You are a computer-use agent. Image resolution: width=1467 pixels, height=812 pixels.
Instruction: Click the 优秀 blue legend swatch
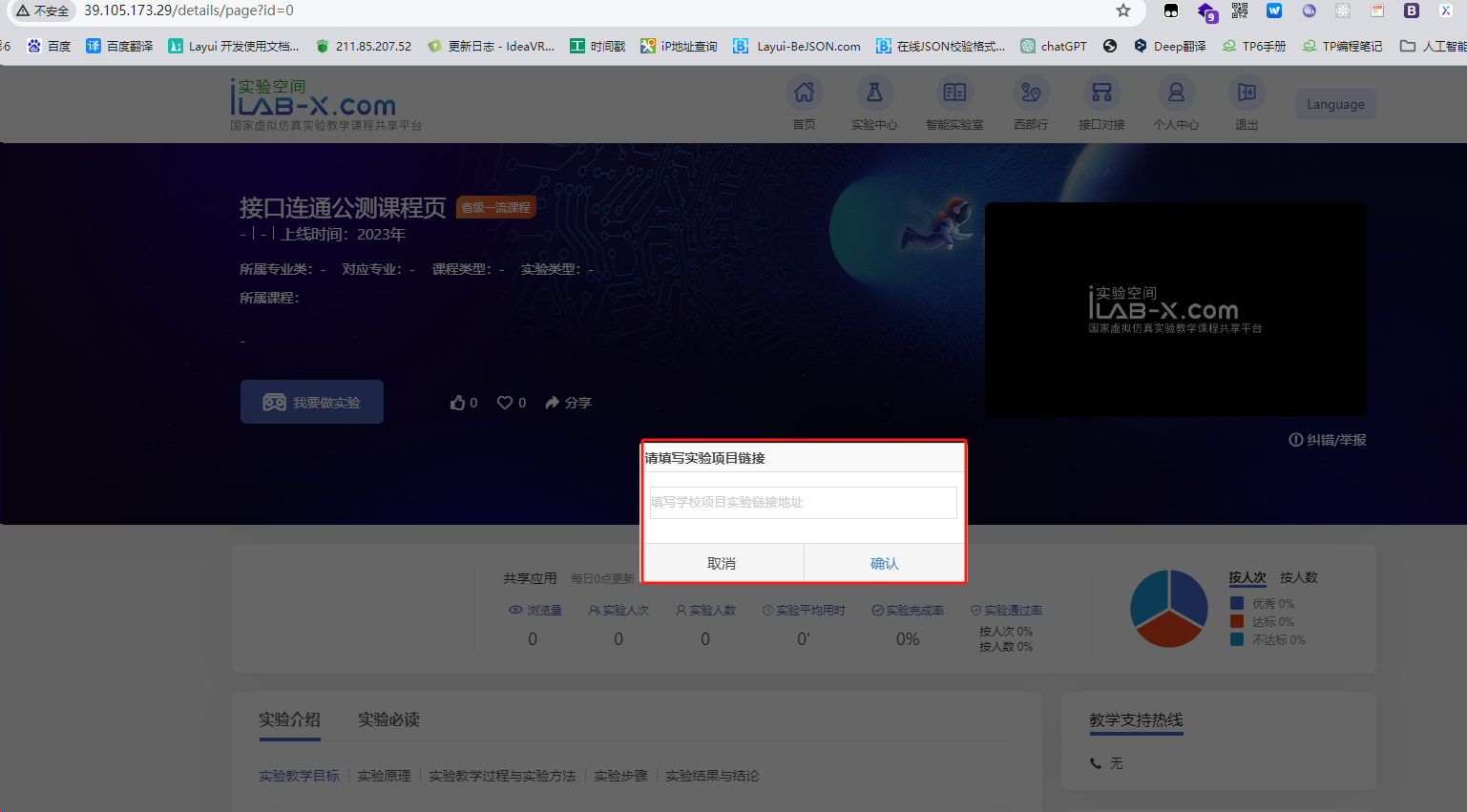pos(1237,603)
